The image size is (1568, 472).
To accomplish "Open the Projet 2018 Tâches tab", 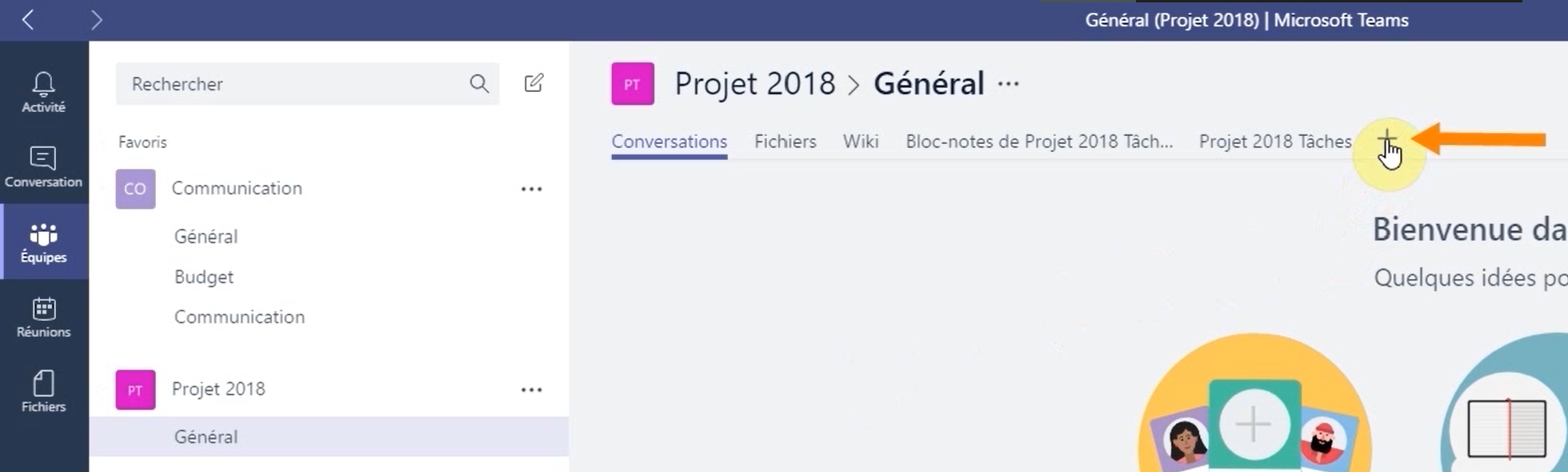I will coord(1275,142).
